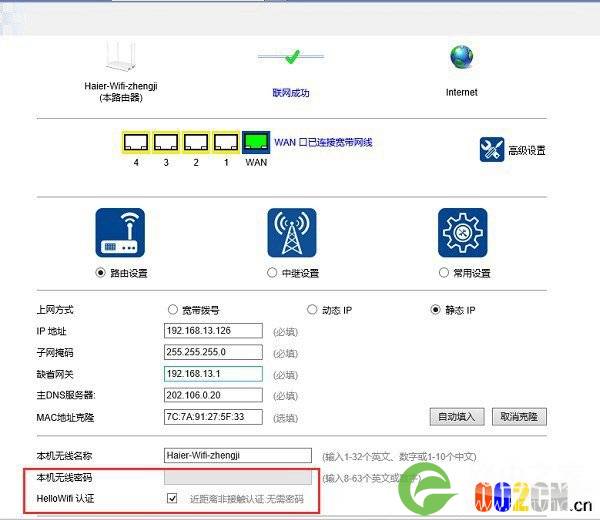Click the 近距离非接触认证,无需密码 text
Viewport: 600px width, 520px height.
pos(247,499)
